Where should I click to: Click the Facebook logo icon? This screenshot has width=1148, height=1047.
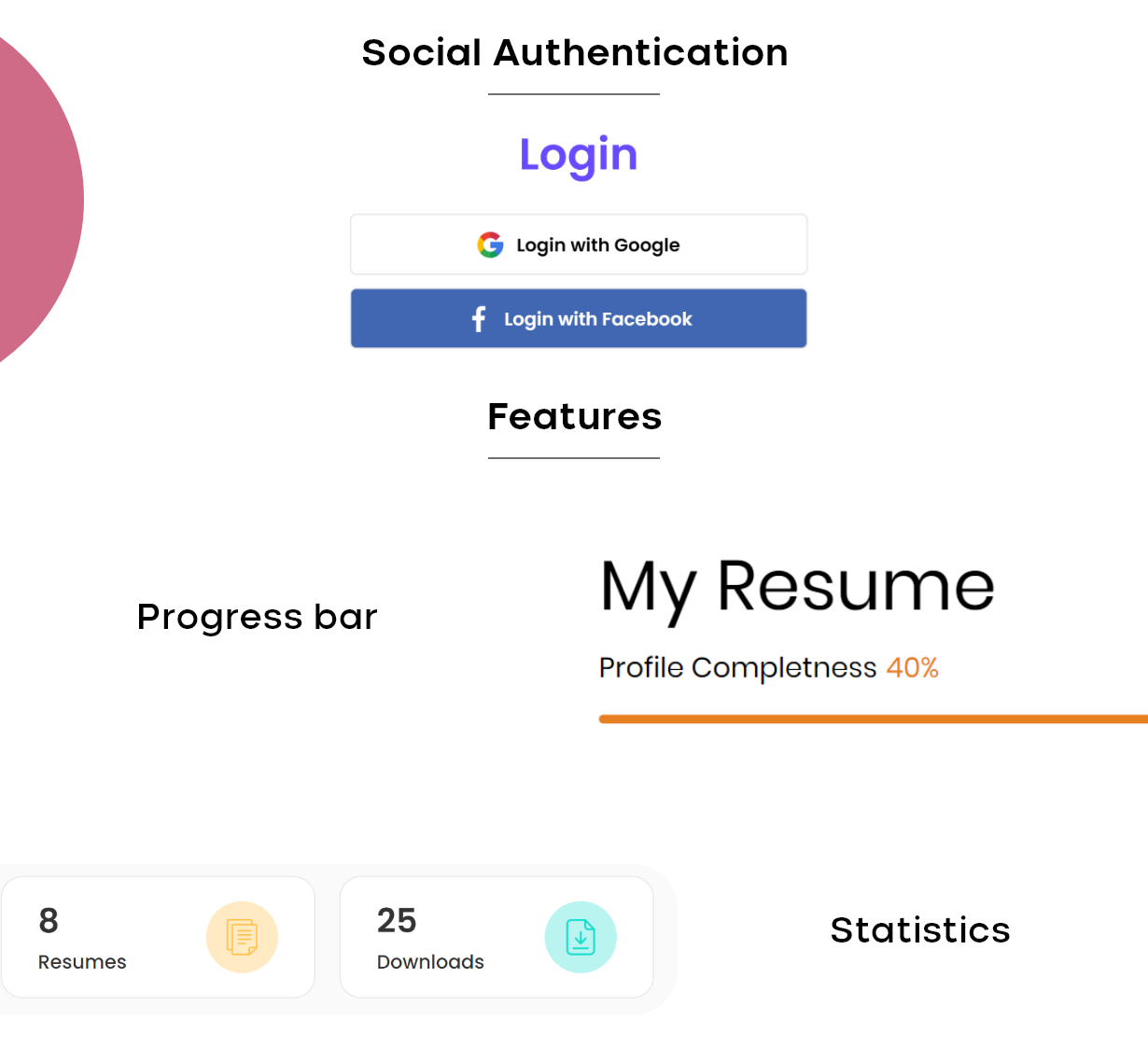tap(479, 319)
